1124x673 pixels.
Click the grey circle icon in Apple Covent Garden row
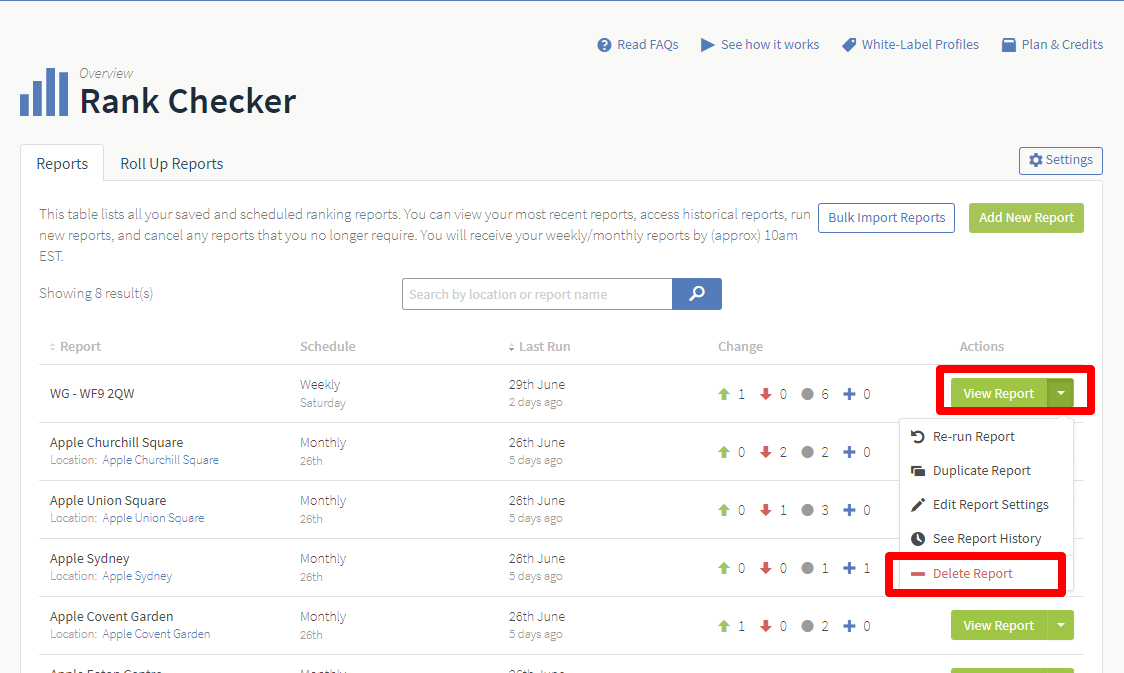tap(807, 626)
